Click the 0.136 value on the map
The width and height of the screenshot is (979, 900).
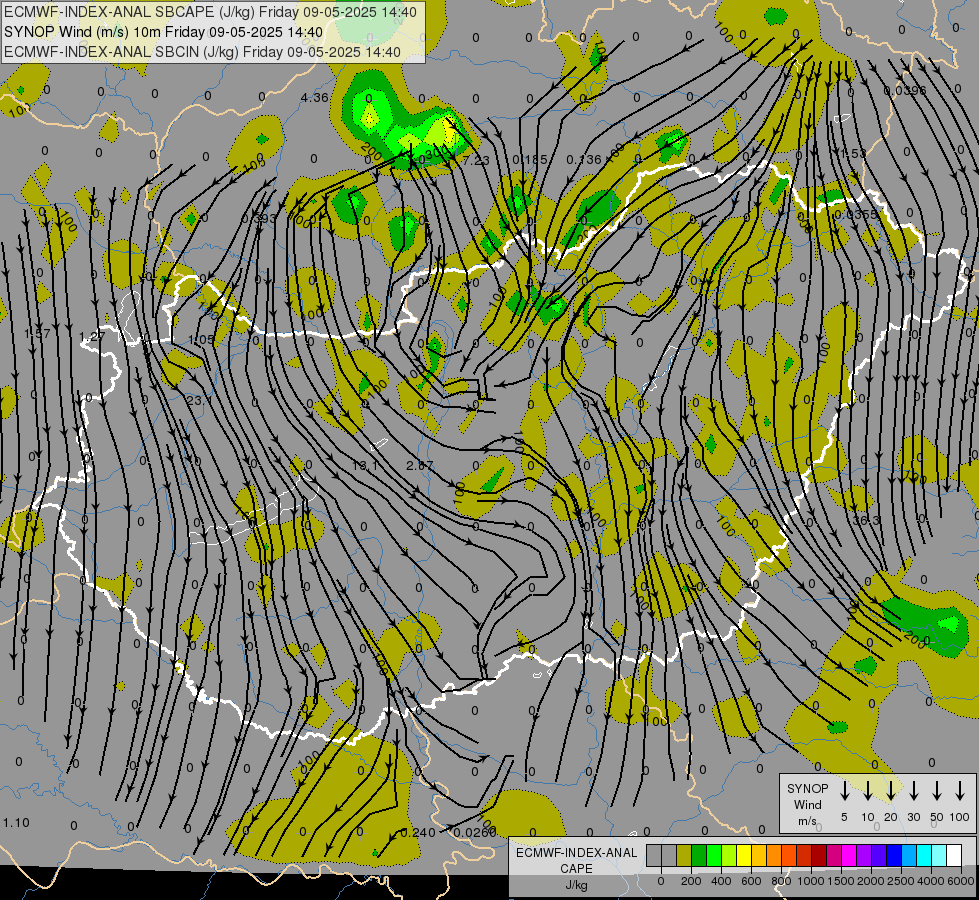584,160
